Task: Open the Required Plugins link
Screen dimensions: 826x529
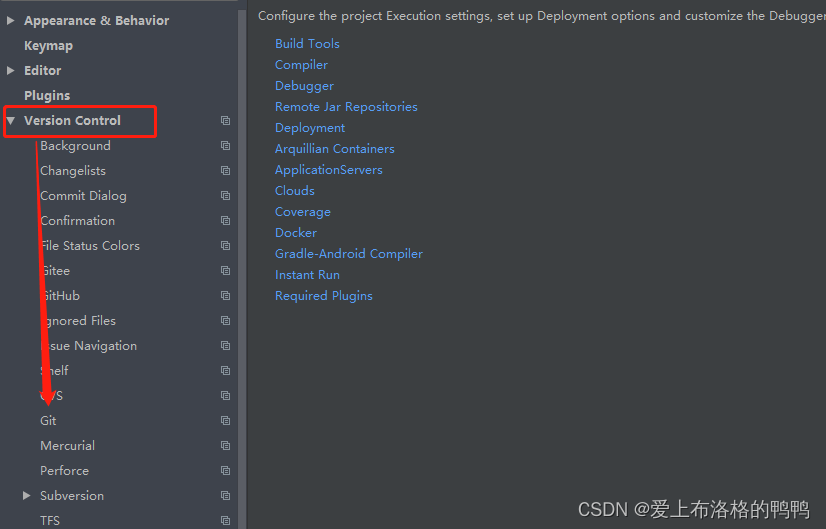Action: tap(323, 296)
